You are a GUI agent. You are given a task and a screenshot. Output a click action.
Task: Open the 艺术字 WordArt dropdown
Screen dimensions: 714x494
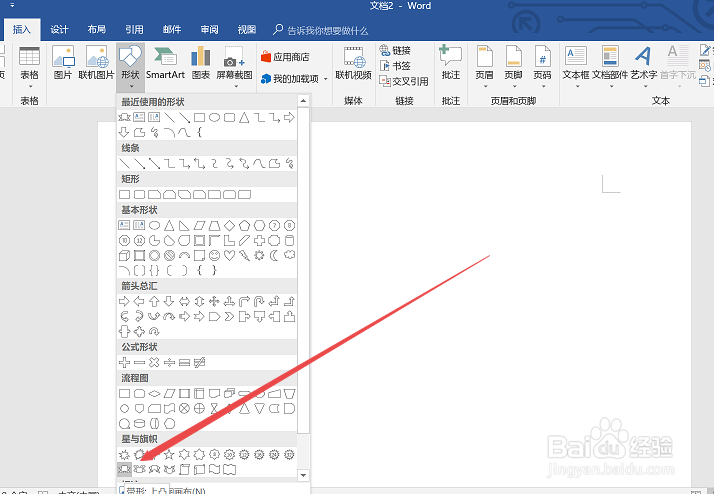(644, 66)
